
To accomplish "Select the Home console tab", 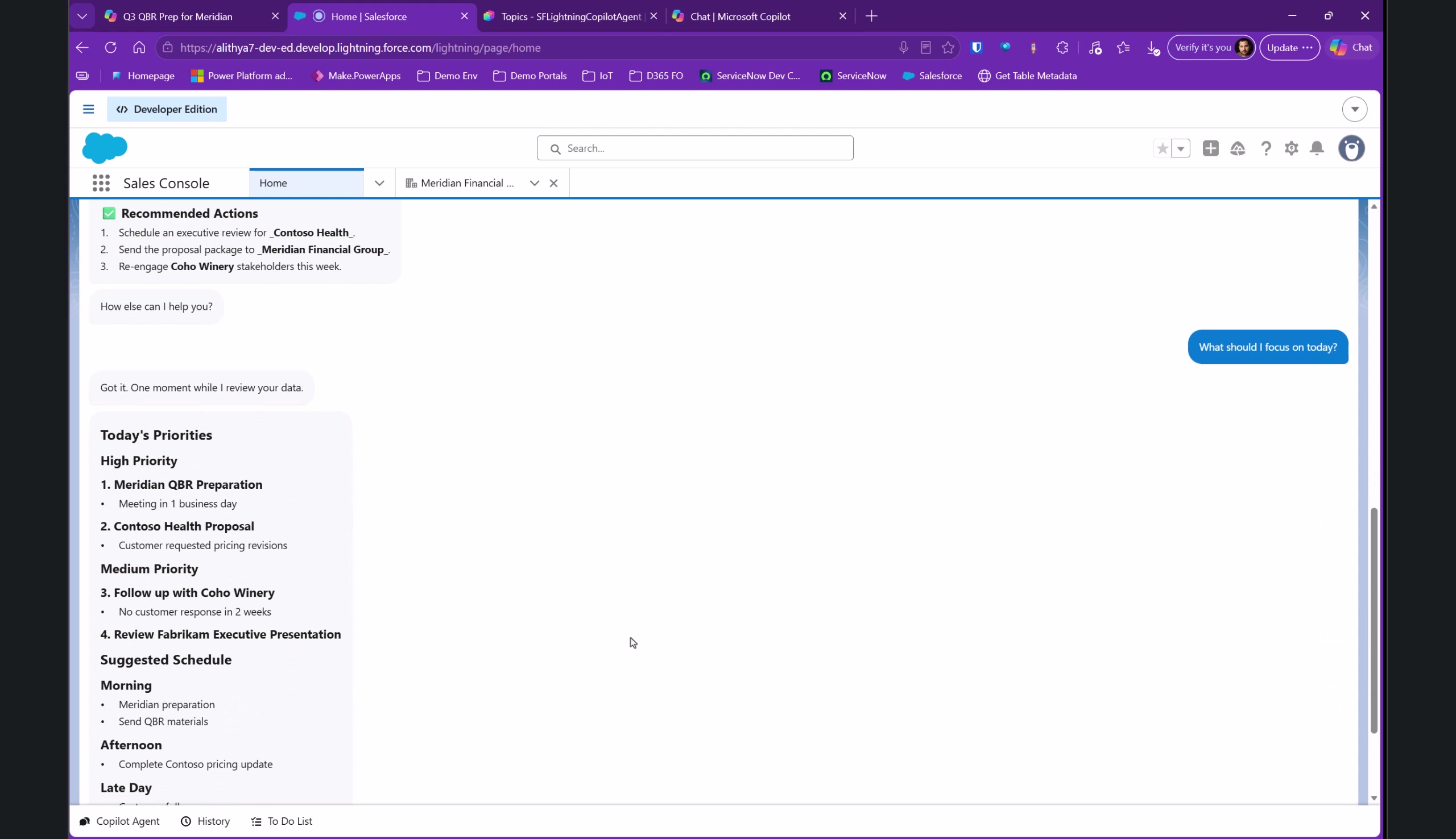I will click(306, 183).
